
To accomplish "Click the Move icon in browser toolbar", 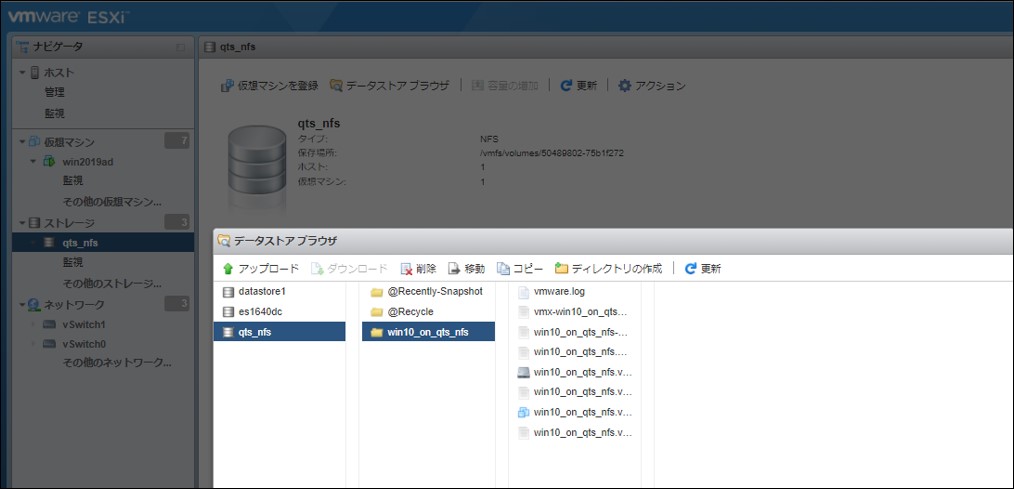I will point(454,269).
